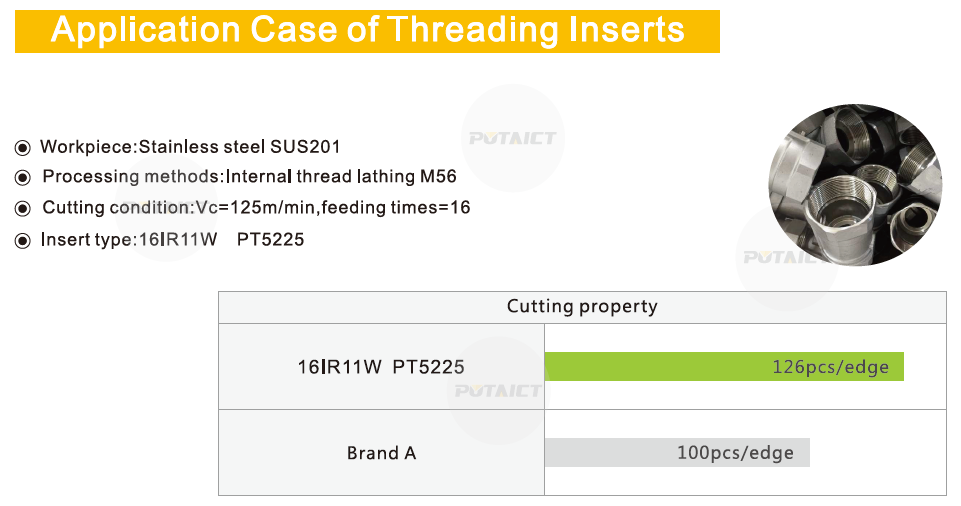This screenshot has width=961, height=506.
Task: Click the 16IR11W PT5225 table row label
Action: click(x=381, y=367)
